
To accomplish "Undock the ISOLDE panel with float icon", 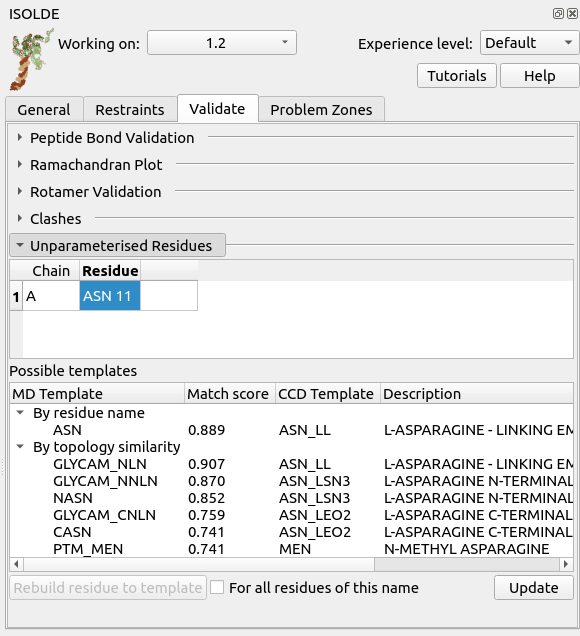I will coord(558,14).
